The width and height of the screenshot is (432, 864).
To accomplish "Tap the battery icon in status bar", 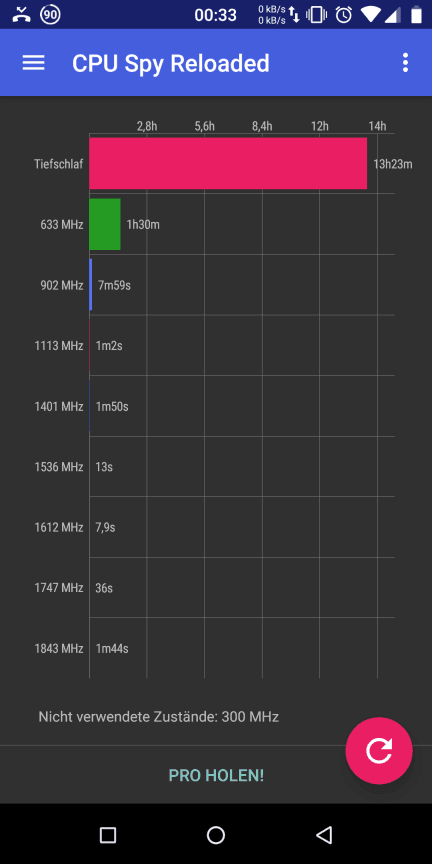I will tap(416, 15).
